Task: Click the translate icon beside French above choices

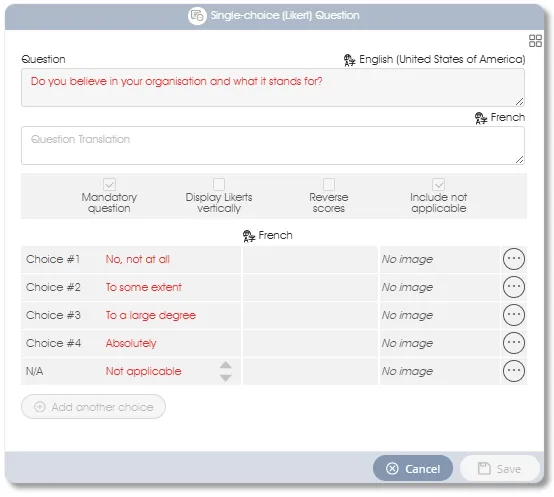Action: pyautogui.click(x=249, y=236)
